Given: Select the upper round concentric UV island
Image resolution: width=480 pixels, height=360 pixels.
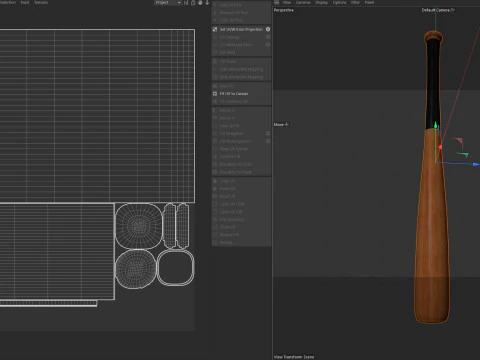Looking at the screenshot, I should tap(139, 226).
